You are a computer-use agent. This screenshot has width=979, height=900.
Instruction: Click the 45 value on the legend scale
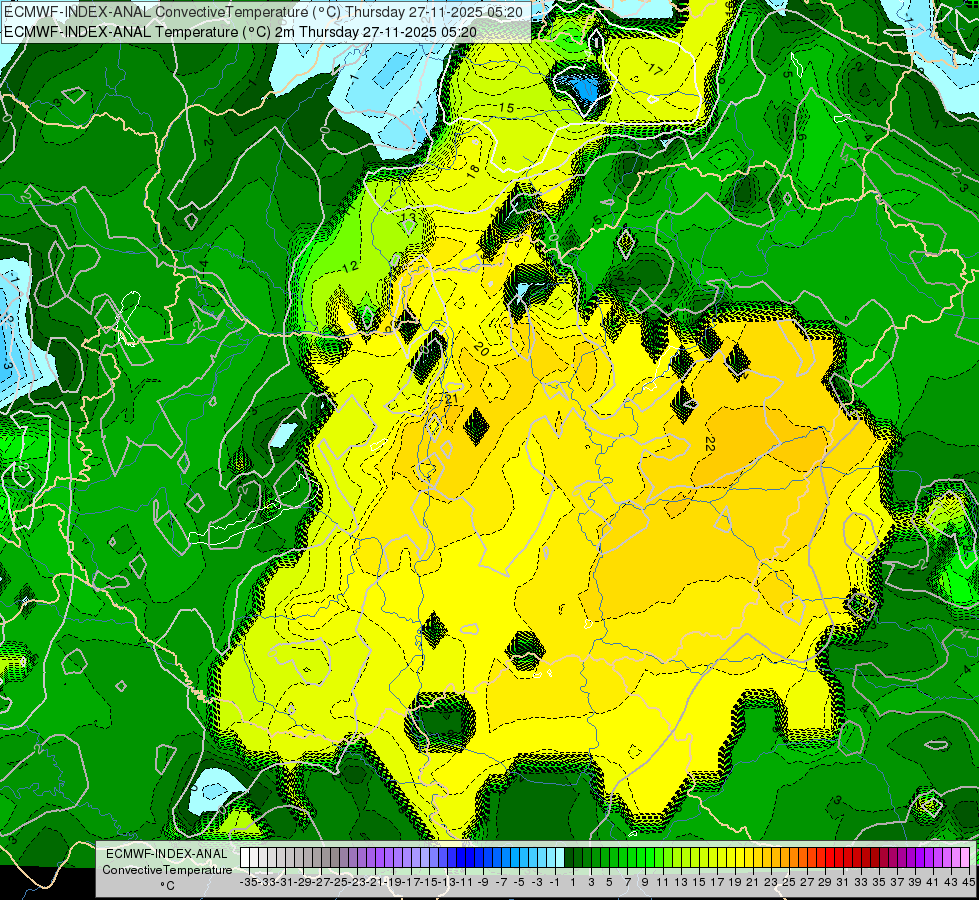coord(968,882)
